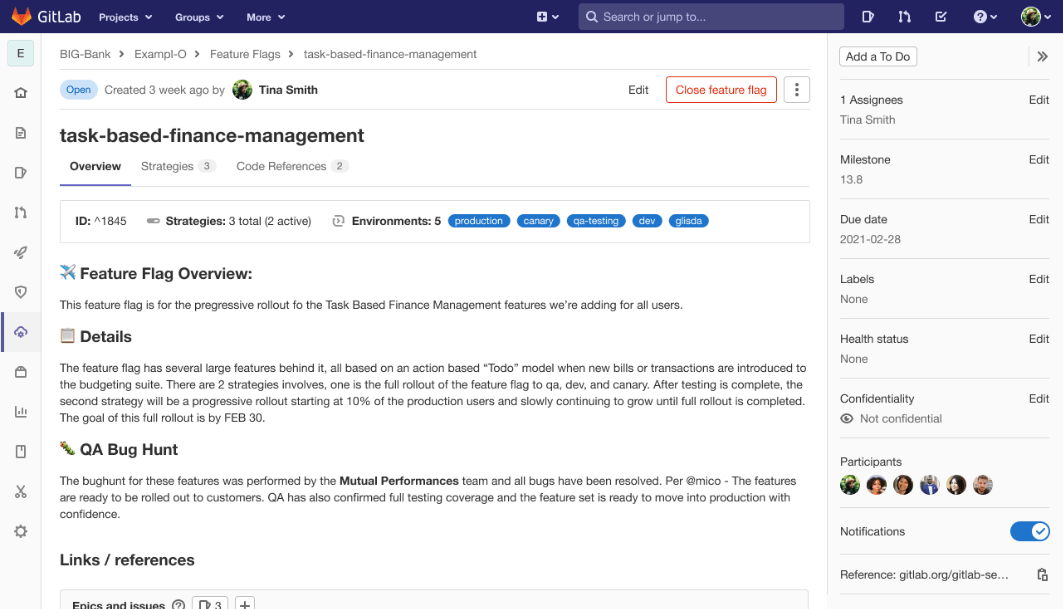
Task: Switch to the Code References tab
Action: click(x=291, y=166)
